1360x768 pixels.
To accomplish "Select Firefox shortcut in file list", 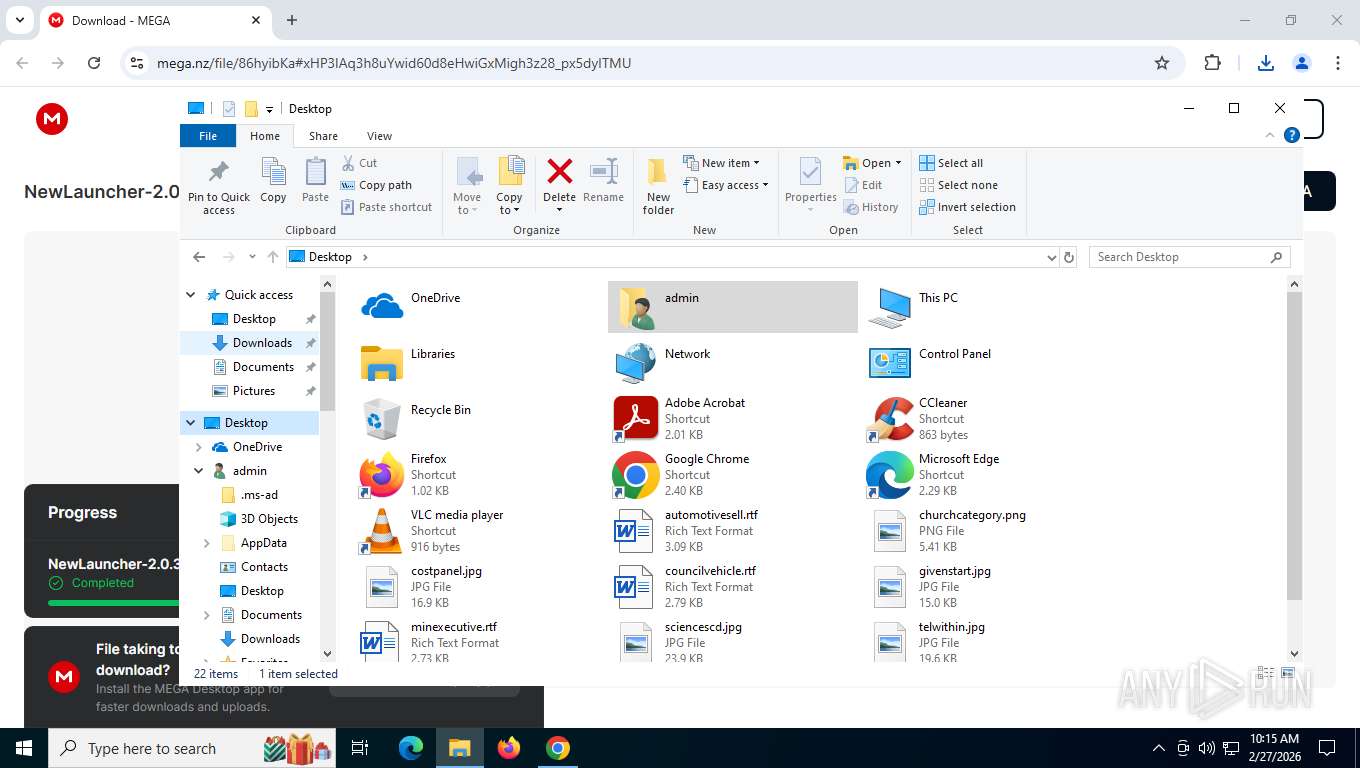I will [x=480, y=474].
